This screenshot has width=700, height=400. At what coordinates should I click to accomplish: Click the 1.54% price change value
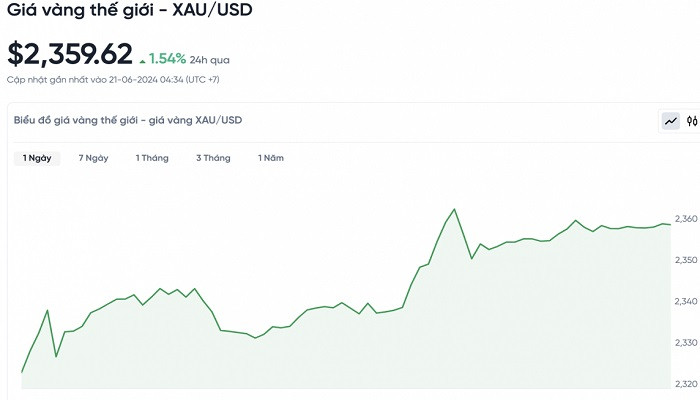pos(168,57)
